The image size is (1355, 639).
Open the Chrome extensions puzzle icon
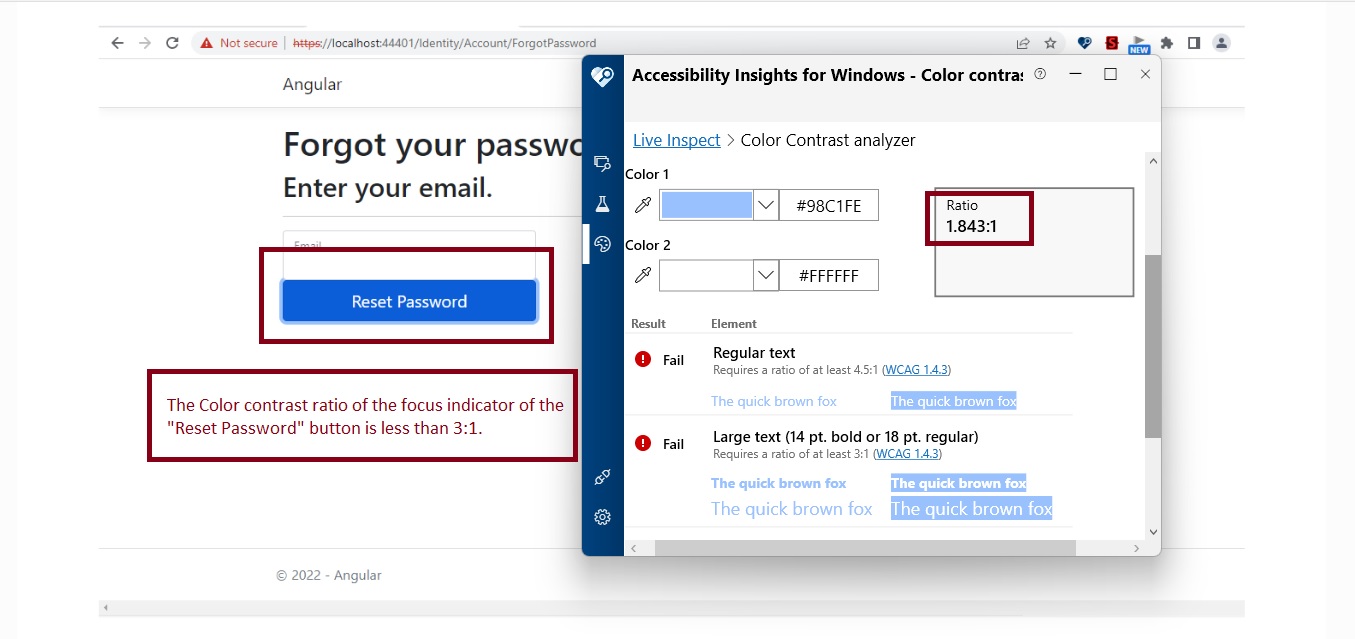[x=1168, y=43]
